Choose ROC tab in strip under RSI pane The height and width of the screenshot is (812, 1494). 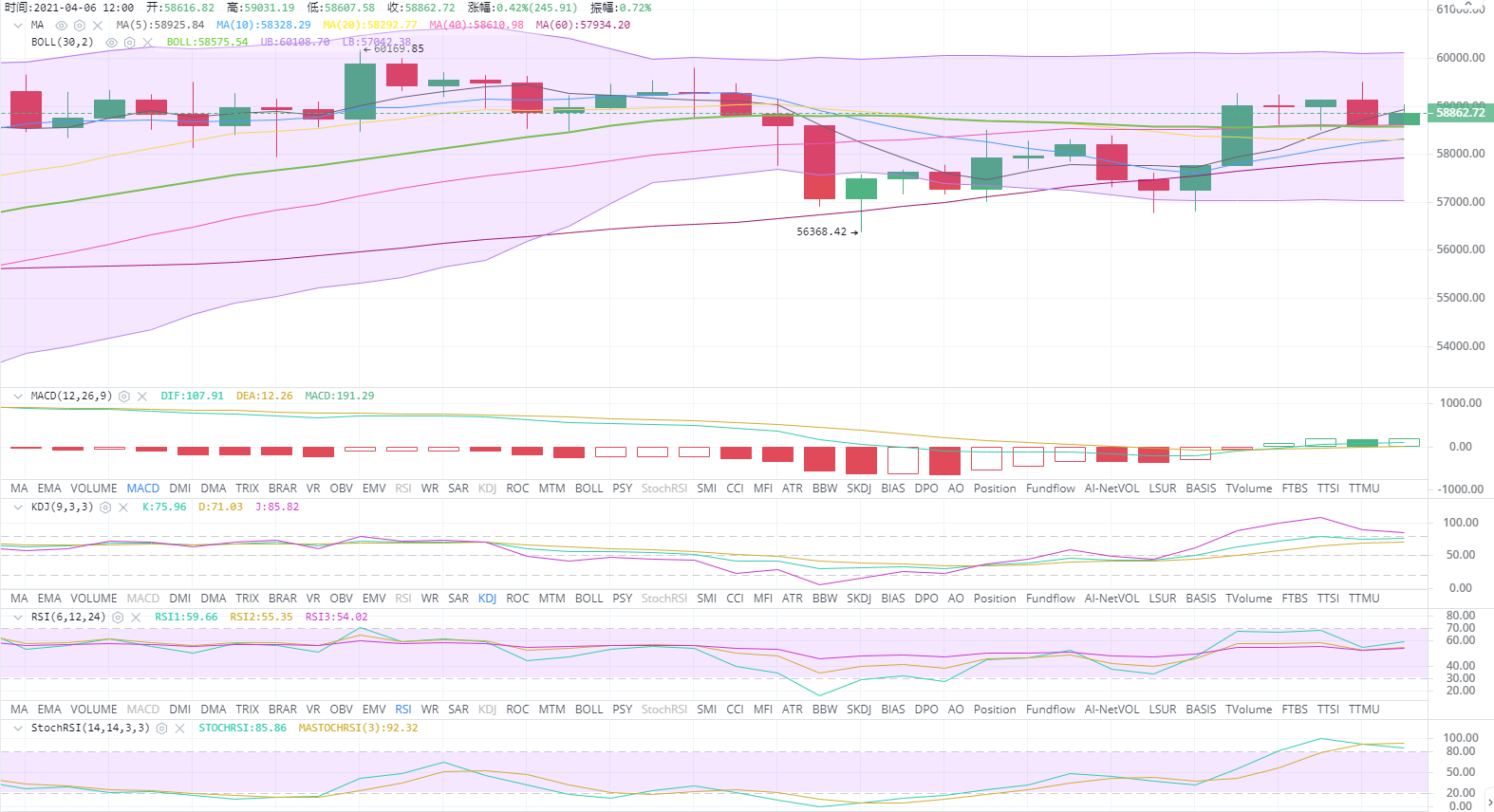pyautogui.click(x=518, y=710)
